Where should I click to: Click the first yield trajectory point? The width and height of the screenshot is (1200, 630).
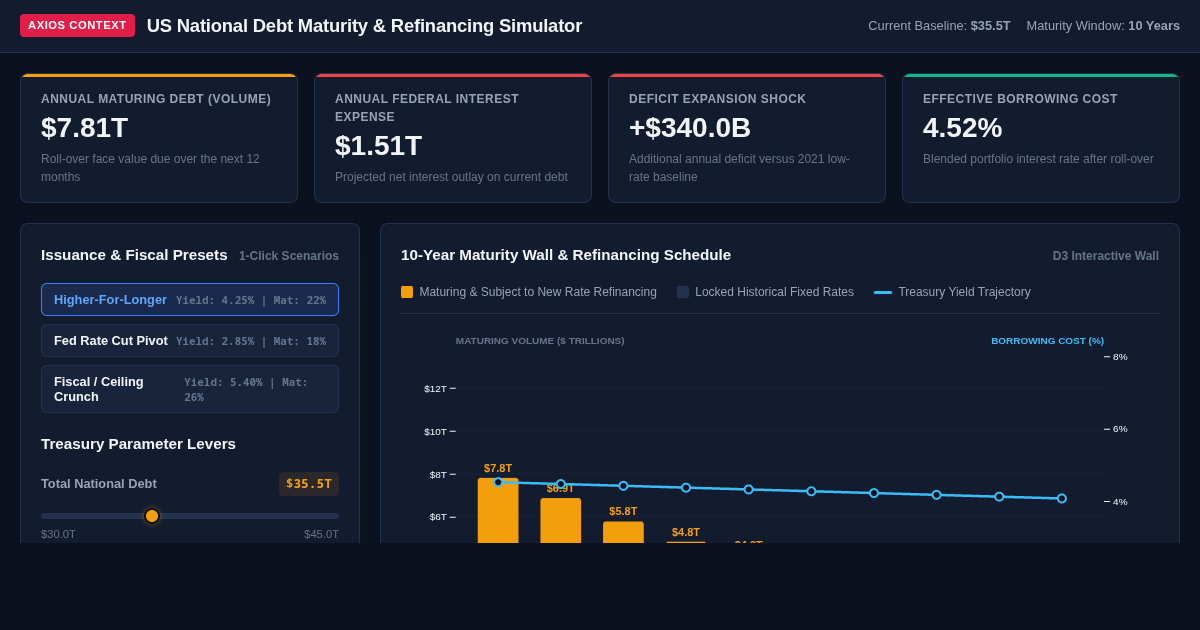498,482
